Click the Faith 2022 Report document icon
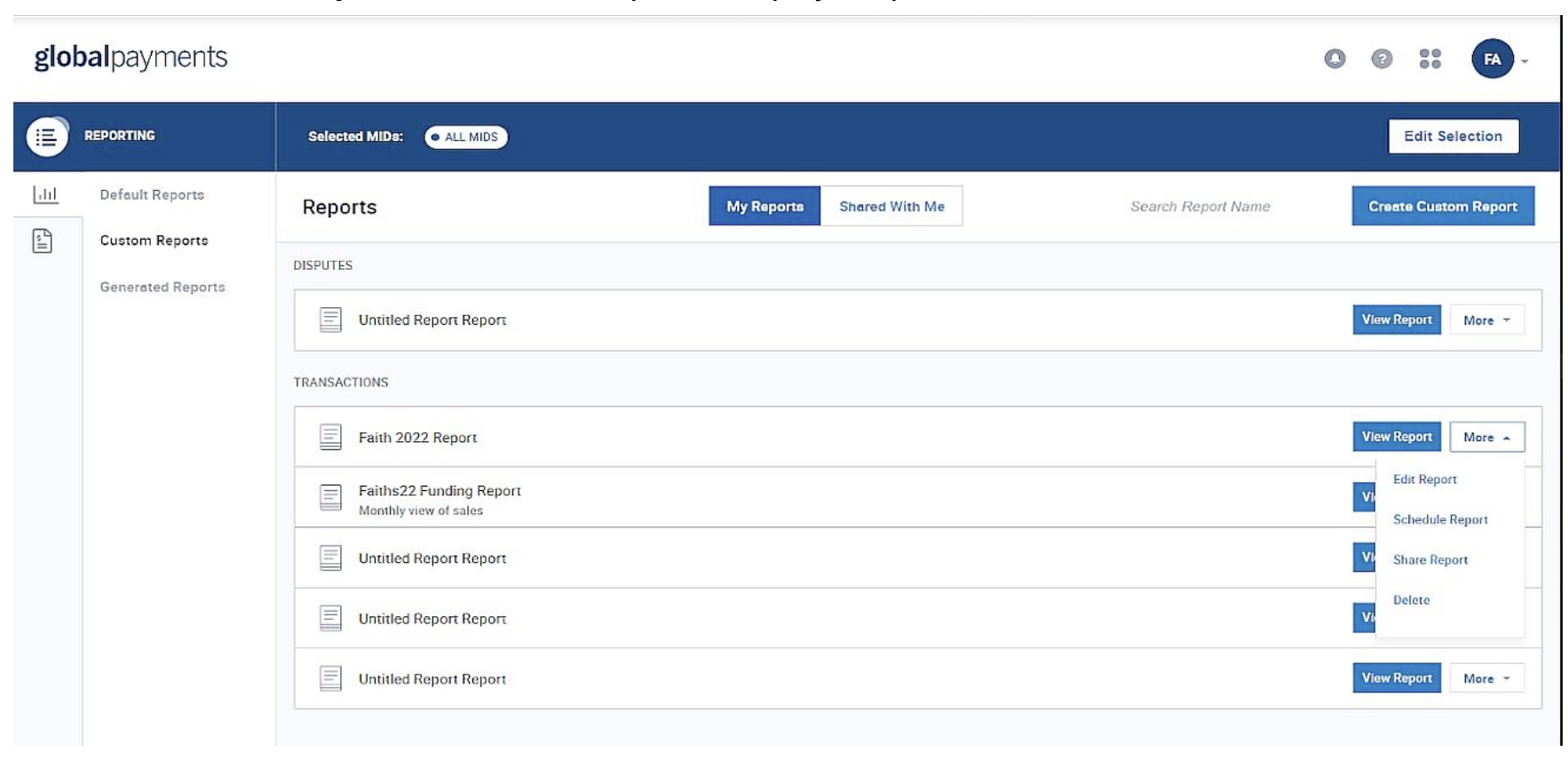Screen dimensions: 1568x760 coord(330,437)
